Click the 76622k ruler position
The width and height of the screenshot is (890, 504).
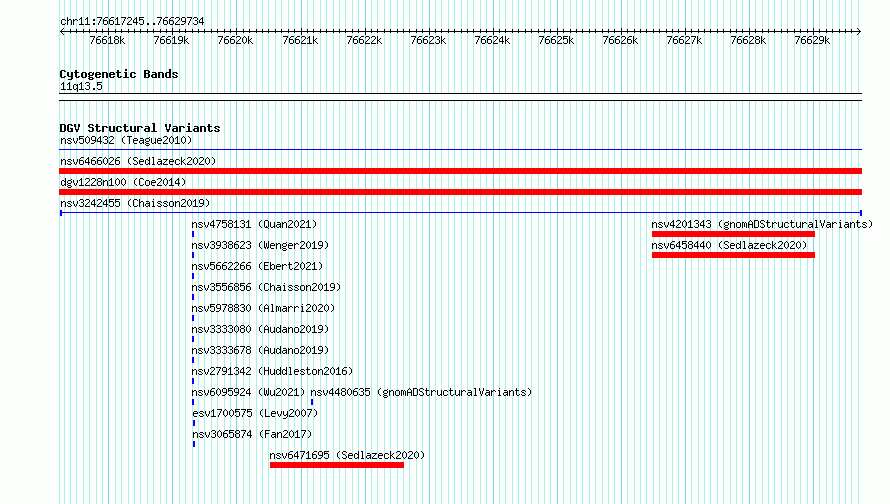pos(364,40)
